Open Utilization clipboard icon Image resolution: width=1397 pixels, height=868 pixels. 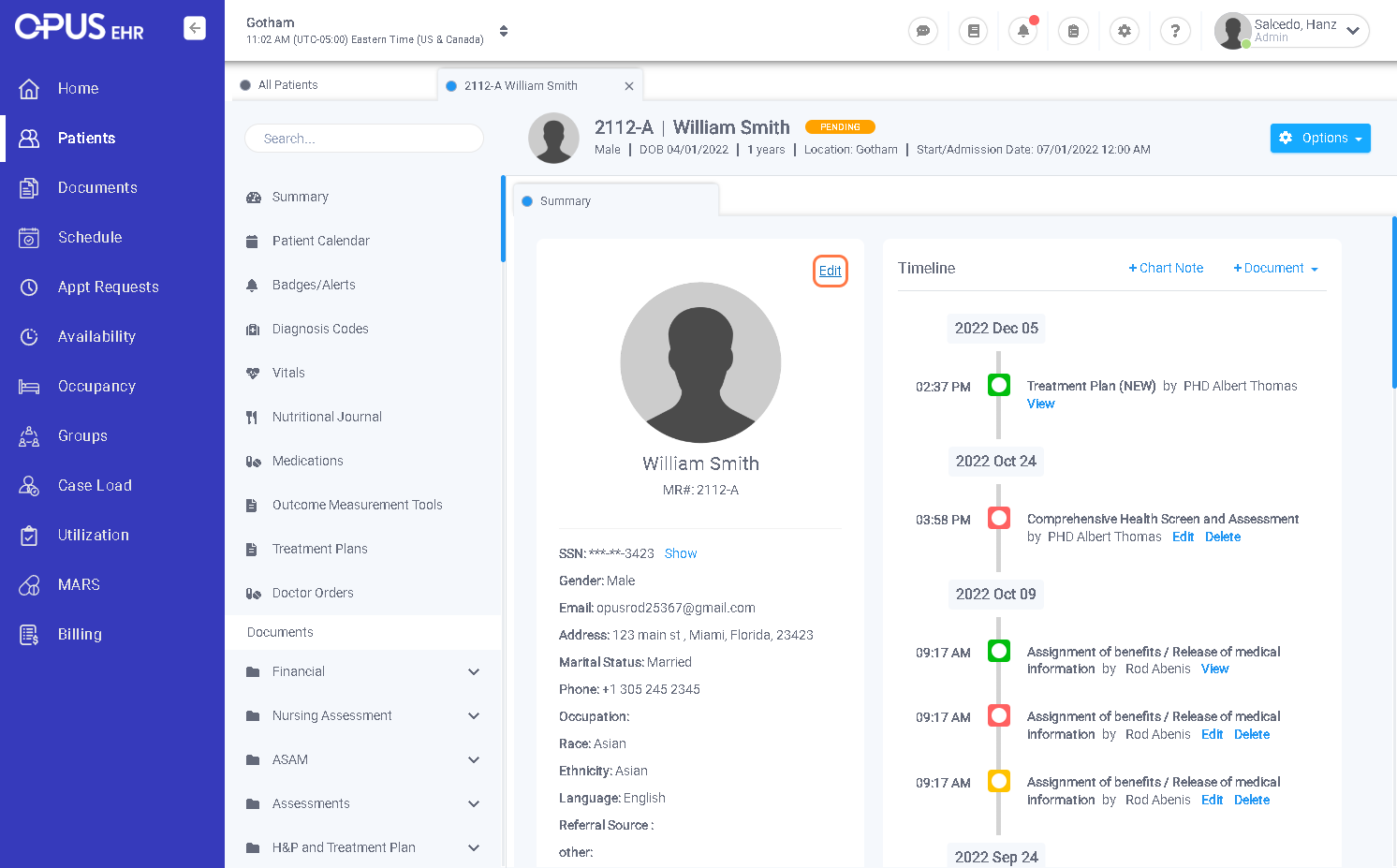click(x=29, y=535)
